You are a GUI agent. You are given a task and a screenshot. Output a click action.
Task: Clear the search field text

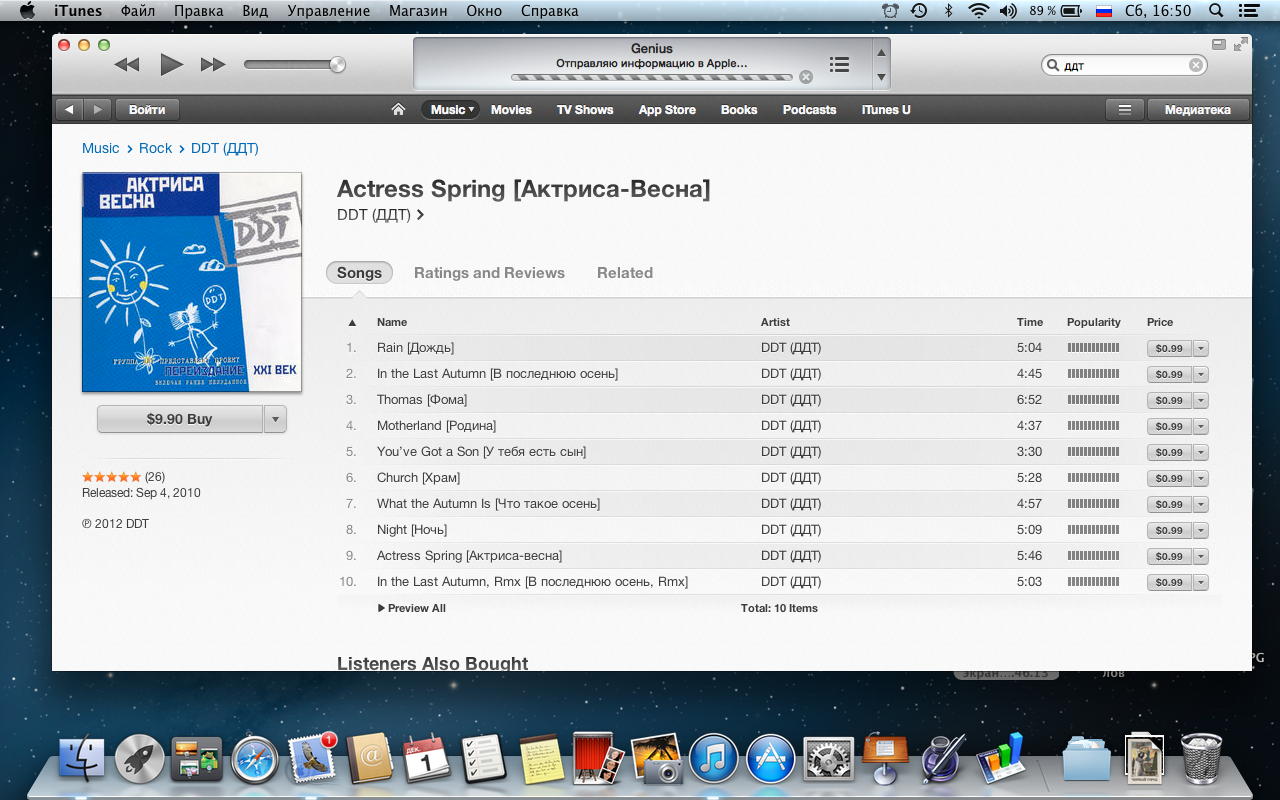coord(1195,65)
